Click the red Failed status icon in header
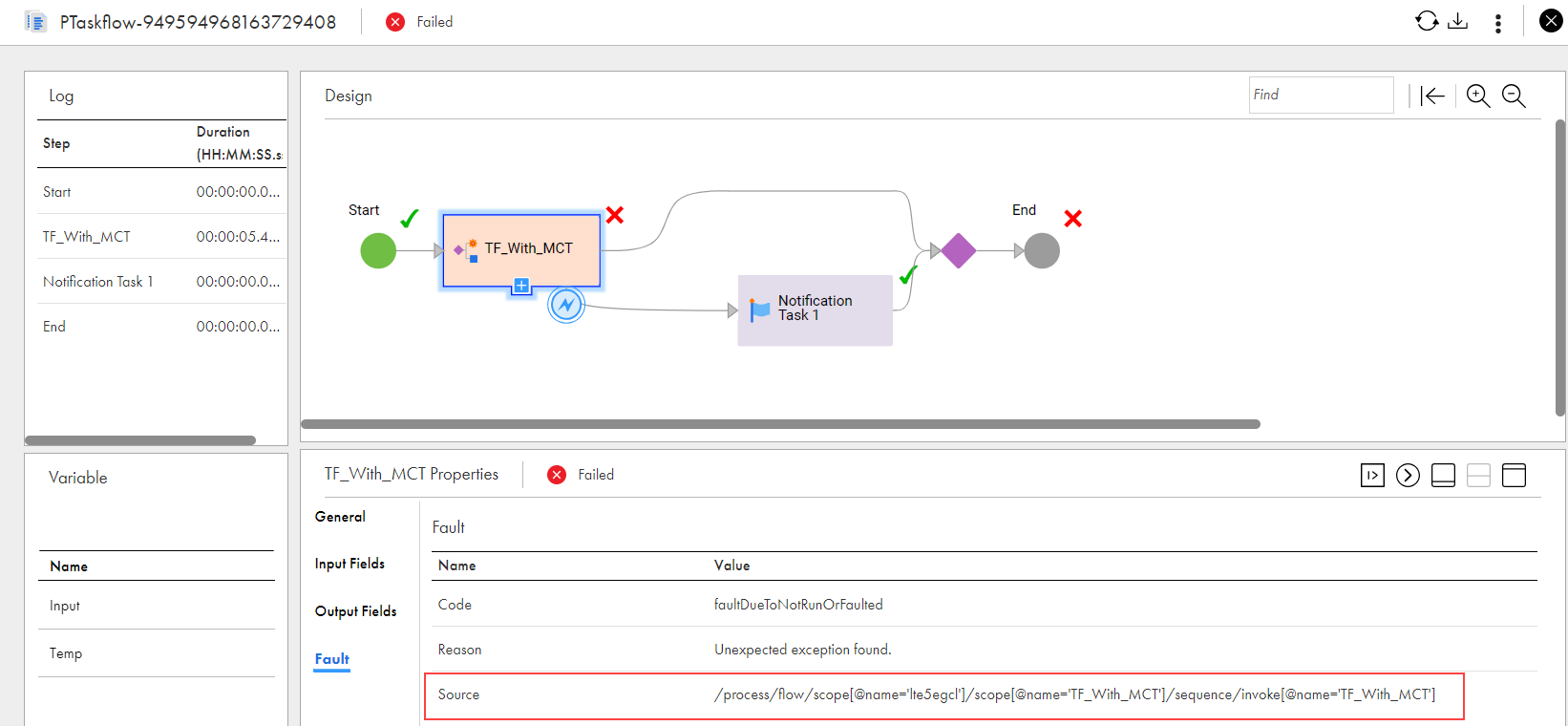Image resolution: width=1568 pixels, height=726 pixels. 395,22
